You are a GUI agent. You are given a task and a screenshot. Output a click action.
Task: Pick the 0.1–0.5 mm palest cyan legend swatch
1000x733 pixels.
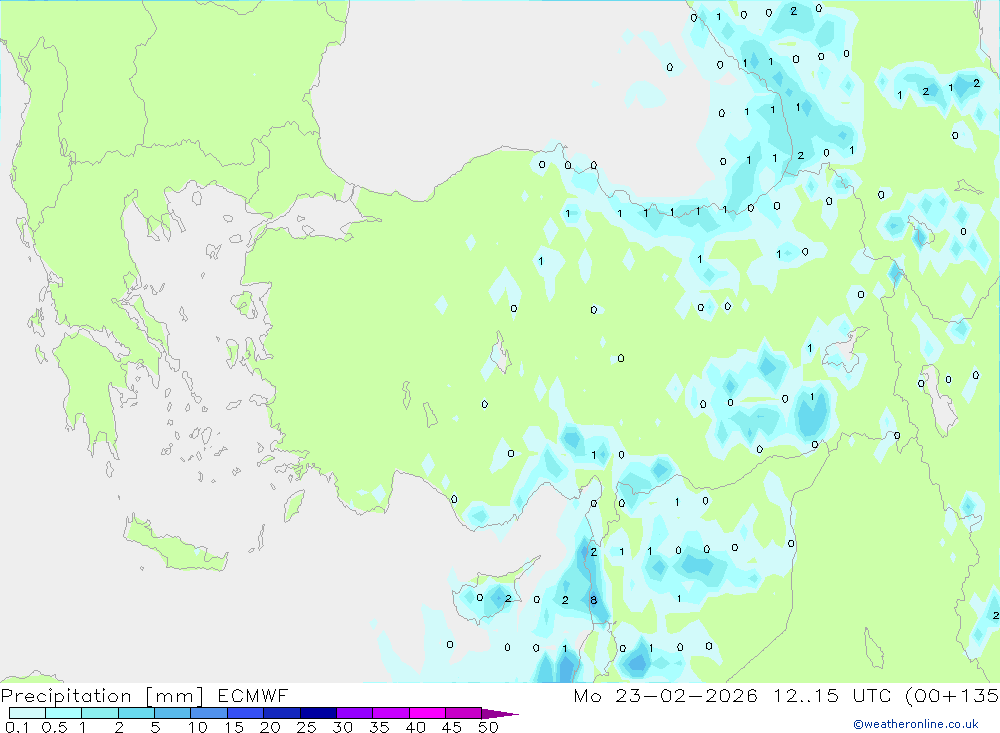(x=27, y=713)
